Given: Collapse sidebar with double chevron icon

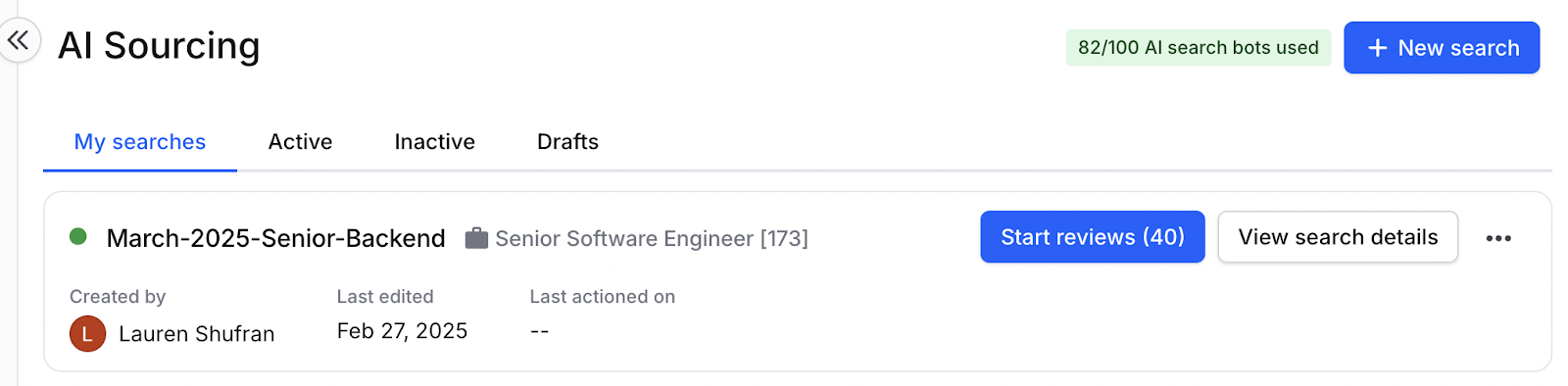Looking at the screenshot, I should 18,40.
